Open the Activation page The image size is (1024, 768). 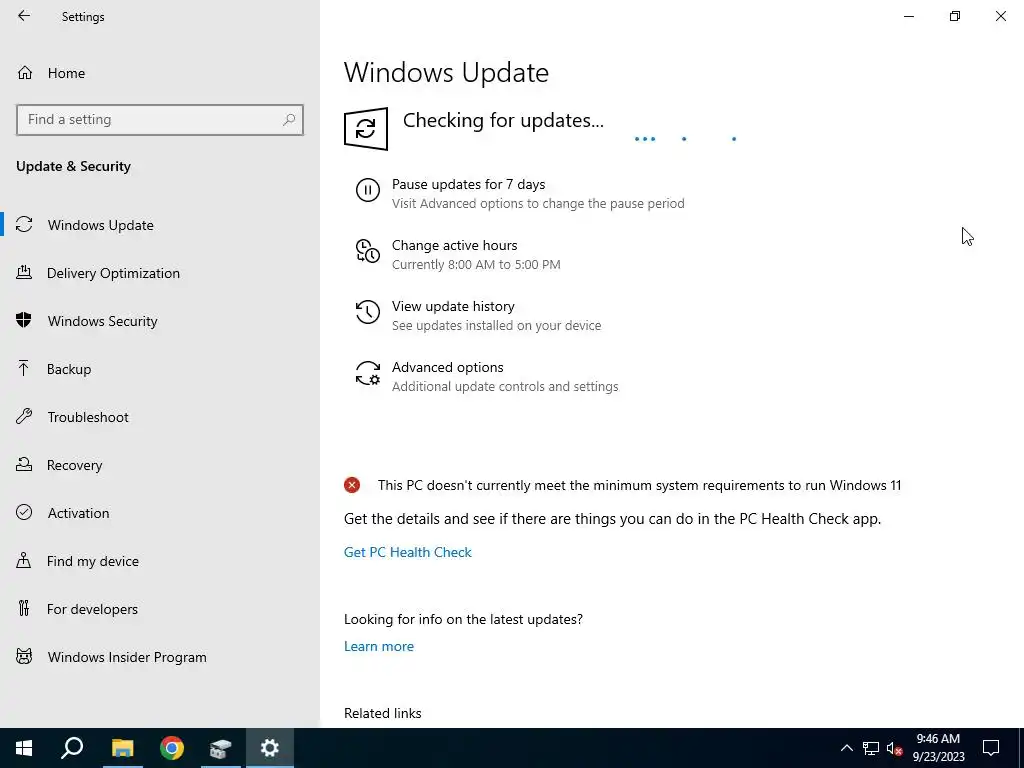pos(78,513)
